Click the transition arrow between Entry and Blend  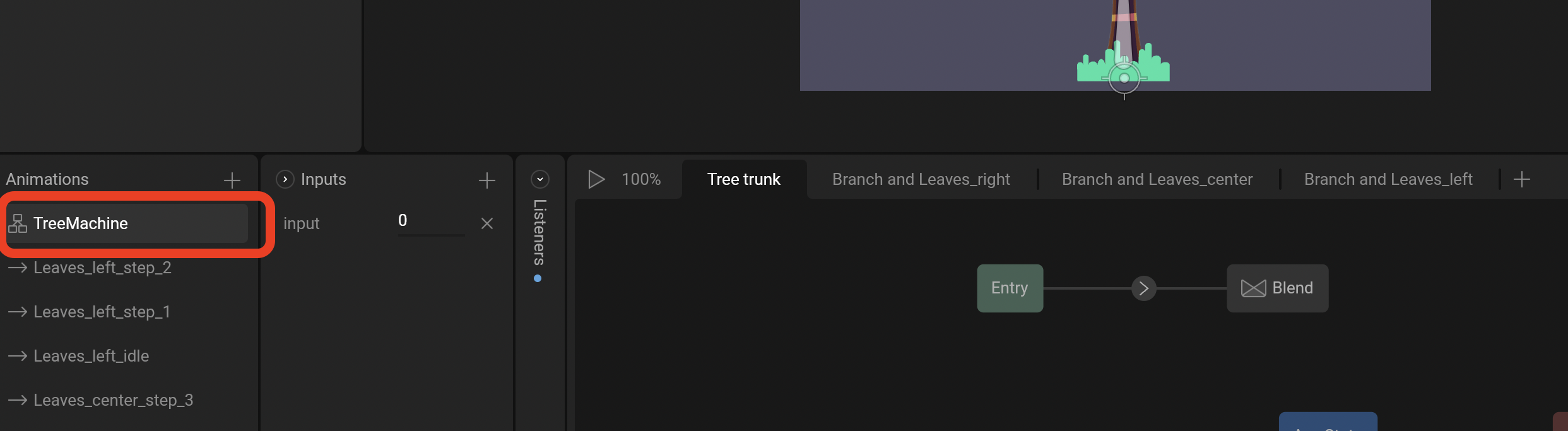pos(1143,288)
